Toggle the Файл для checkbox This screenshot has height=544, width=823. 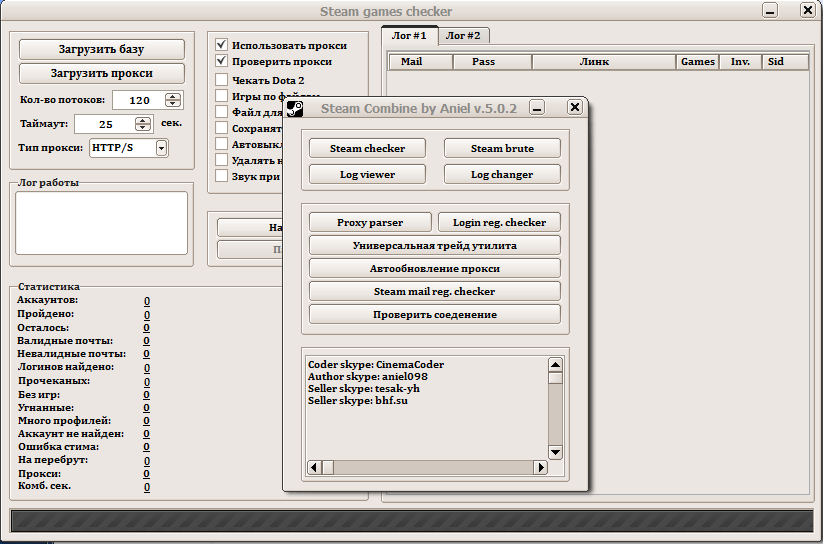221,112
